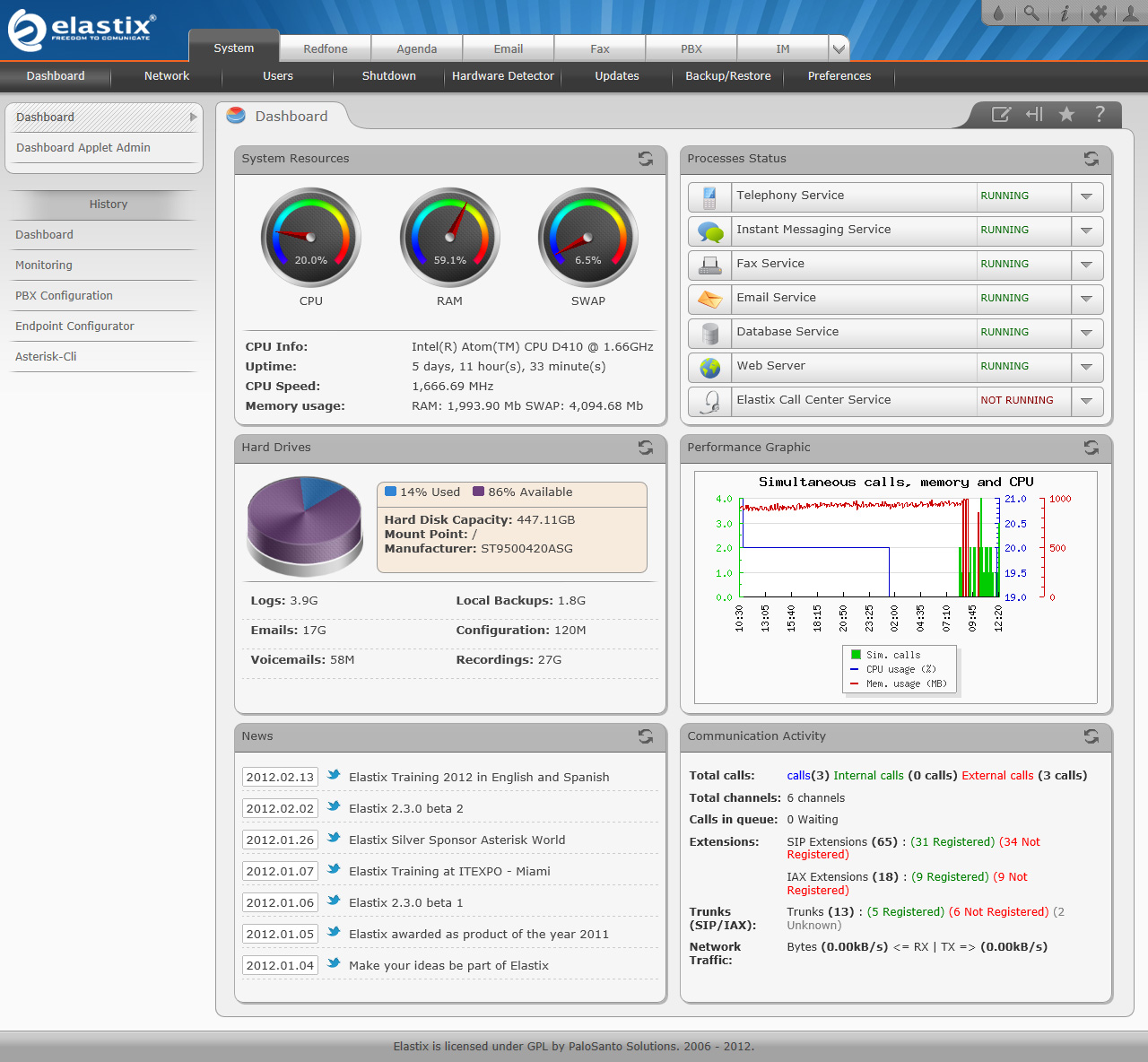Open help via the question mark icon
Screen dimensions: 1148x1062
[x=1100, y=114]
